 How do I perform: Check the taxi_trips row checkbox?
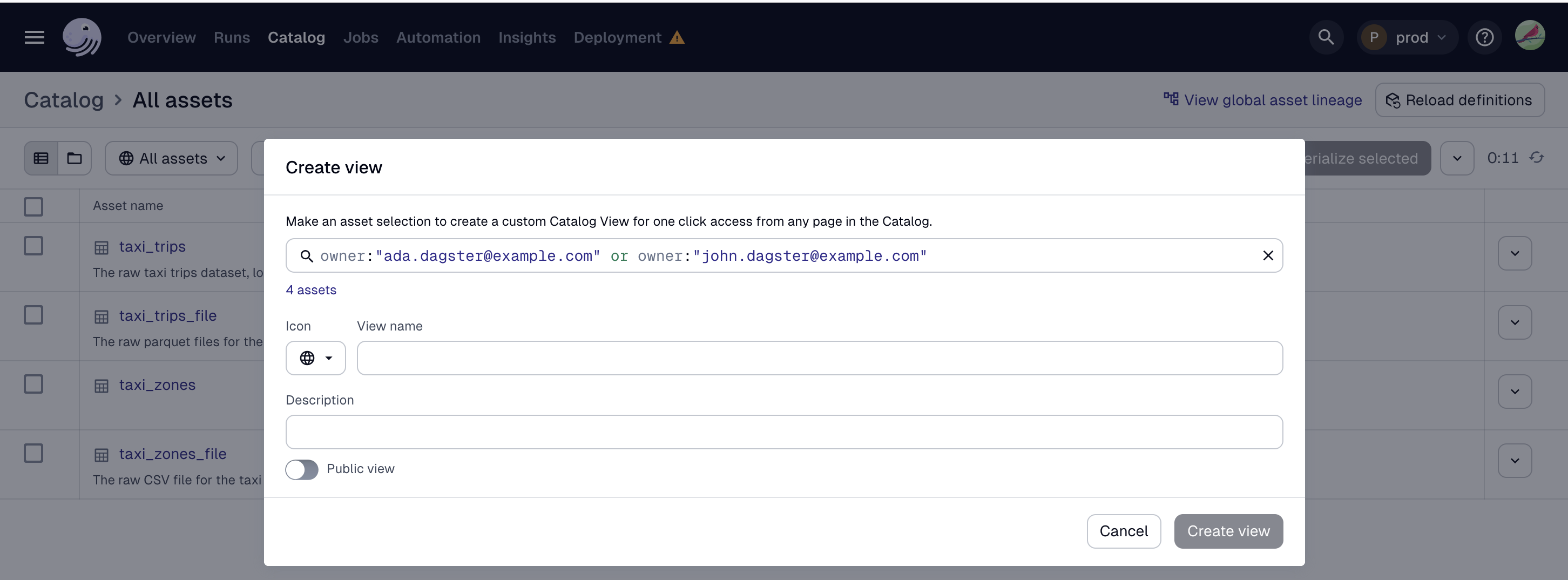coord(33,246)
